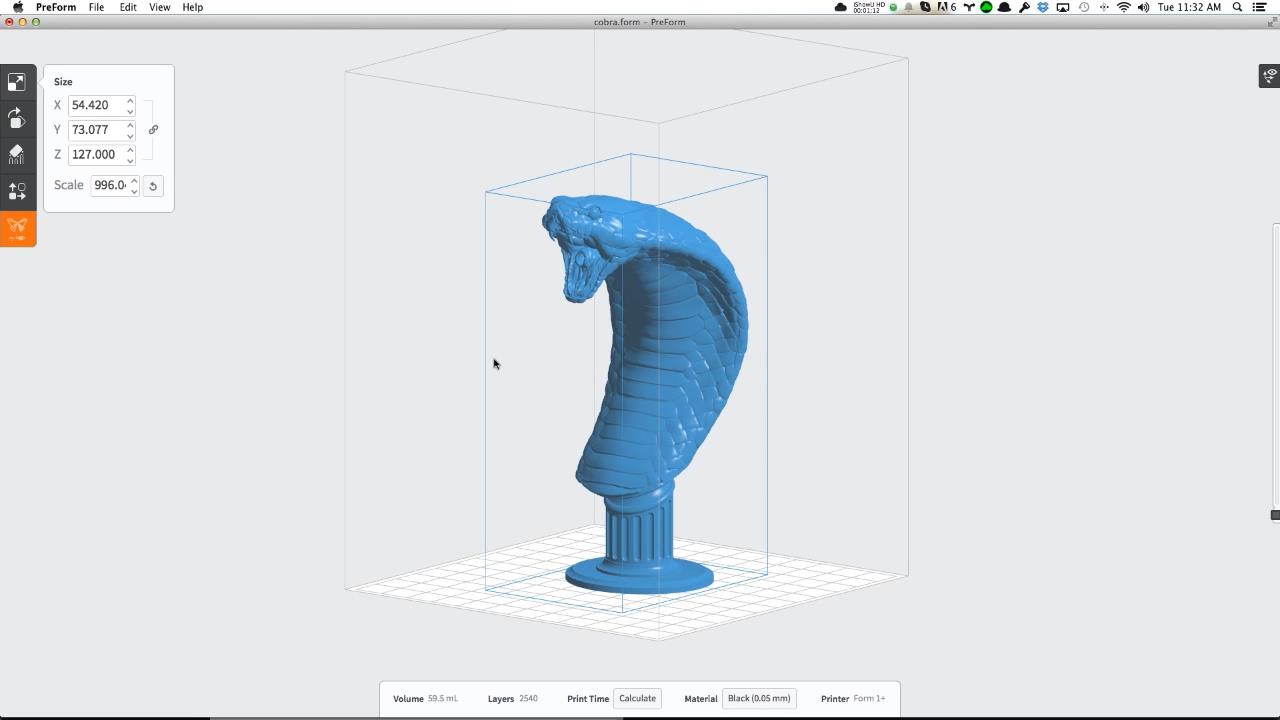Open the View menu

tap(160, 7)
